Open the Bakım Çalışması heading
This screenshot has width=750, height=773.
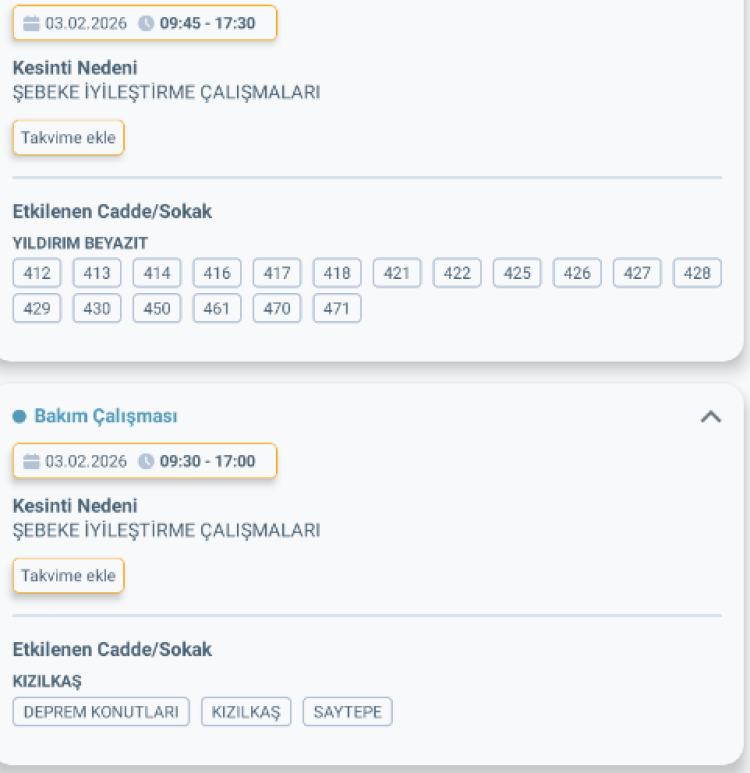(105, 416)
